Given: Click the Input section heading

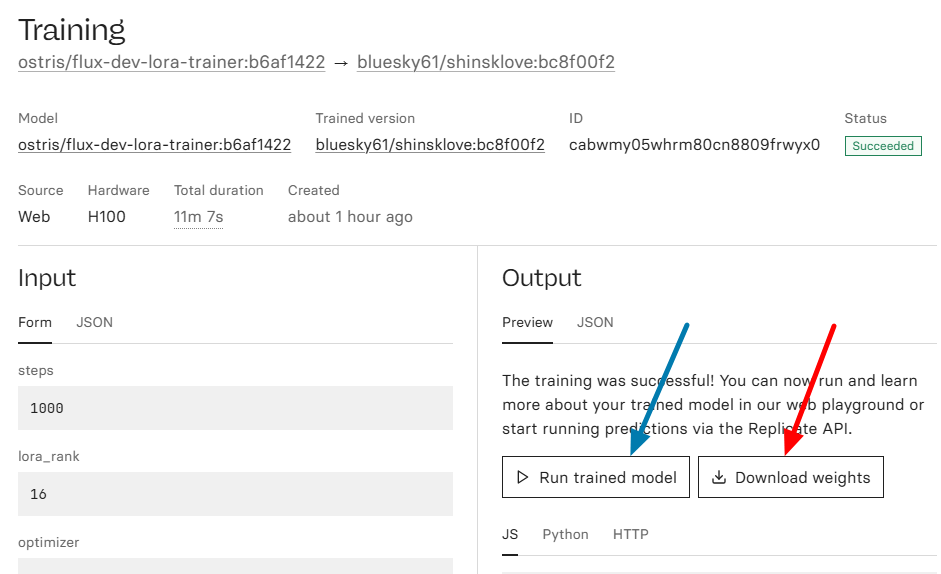Looking at the screenshot, I should click(x=47, y=278).
